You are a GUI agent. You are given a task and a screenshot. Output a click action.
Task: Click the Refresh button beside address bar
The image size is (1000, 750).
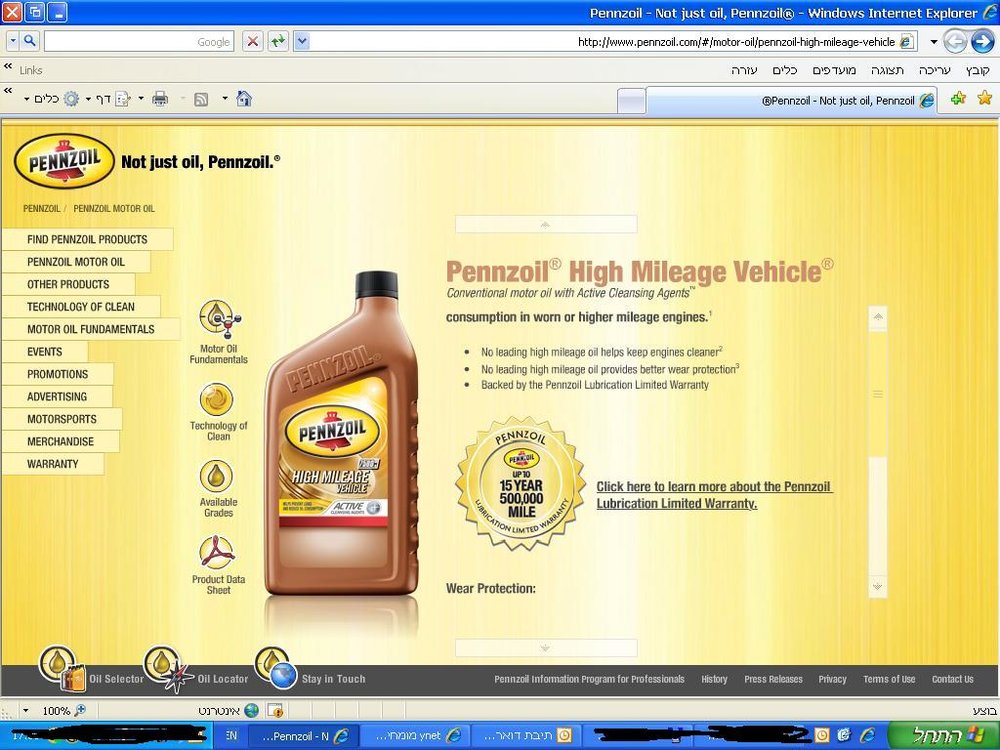click(x=277, y=41)
